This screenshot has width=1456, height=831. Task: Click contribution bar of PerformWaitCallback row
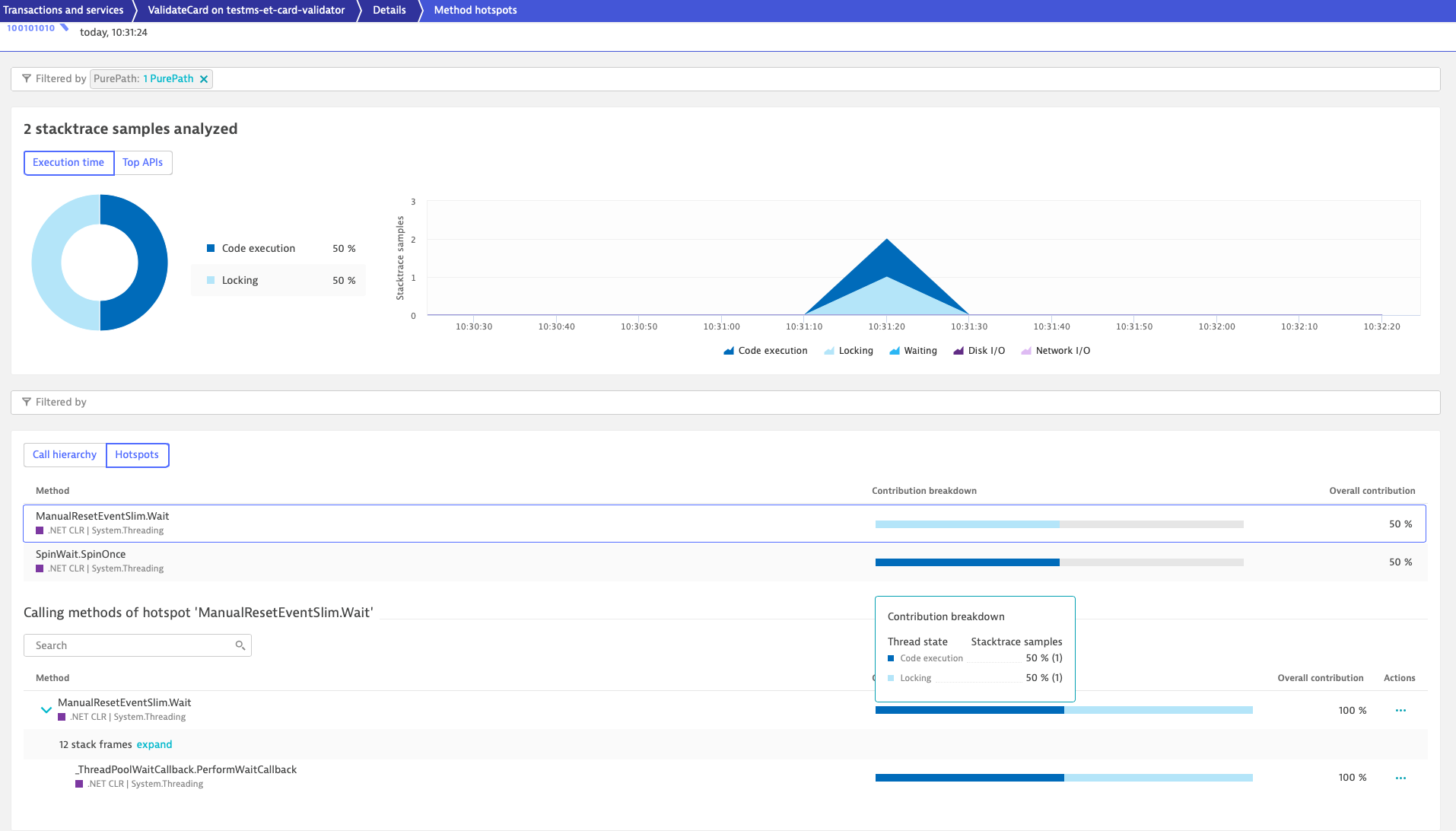[x=1063, y=778]
